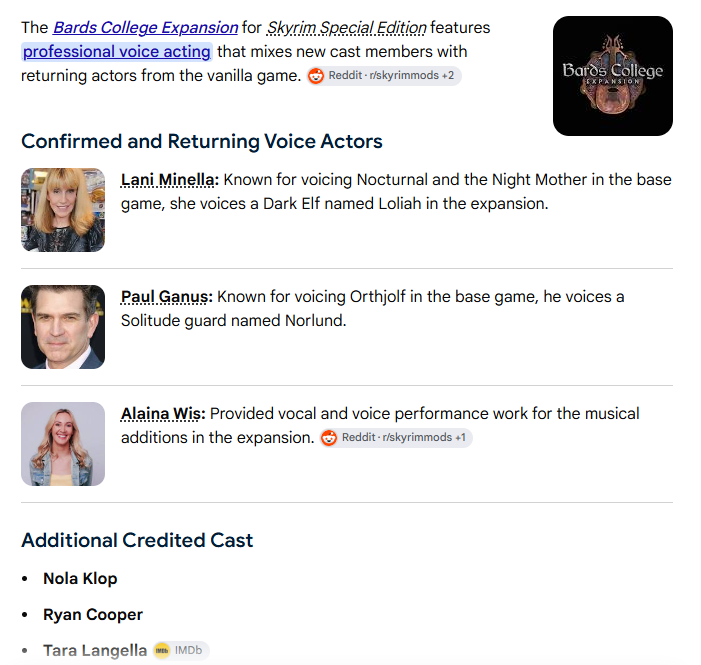
Task: Click the Confirmed and Returning Voice Actors heading
Action: [x=202, y=142]
